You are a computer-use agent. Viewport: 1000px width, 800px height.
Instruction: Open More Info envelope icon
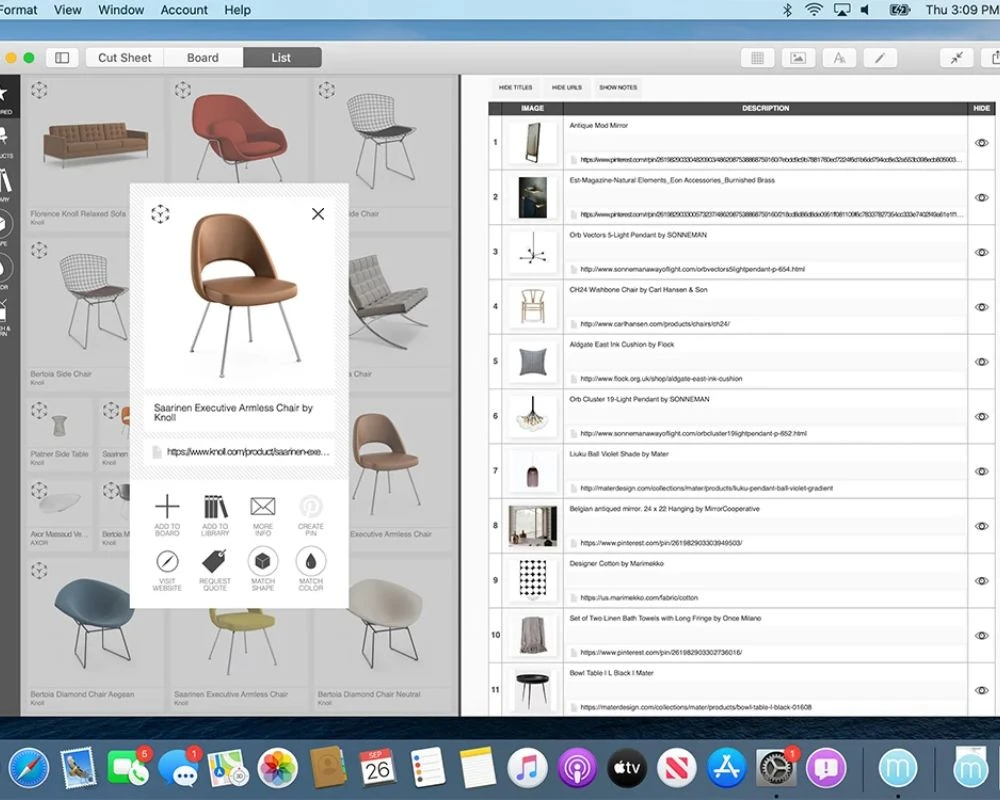pos(263,507)
